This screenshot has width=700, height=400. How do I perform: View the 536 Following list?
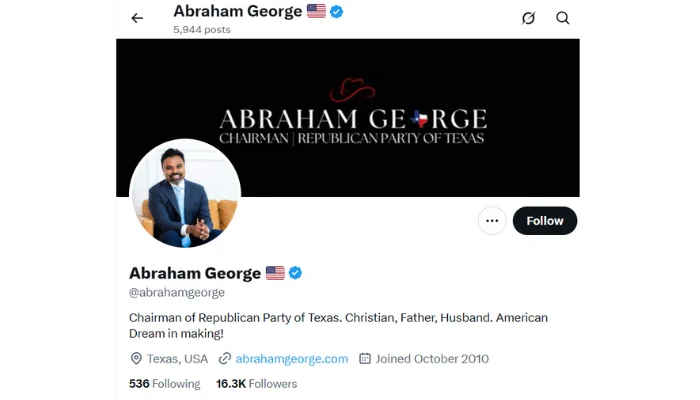coord(165,384)
